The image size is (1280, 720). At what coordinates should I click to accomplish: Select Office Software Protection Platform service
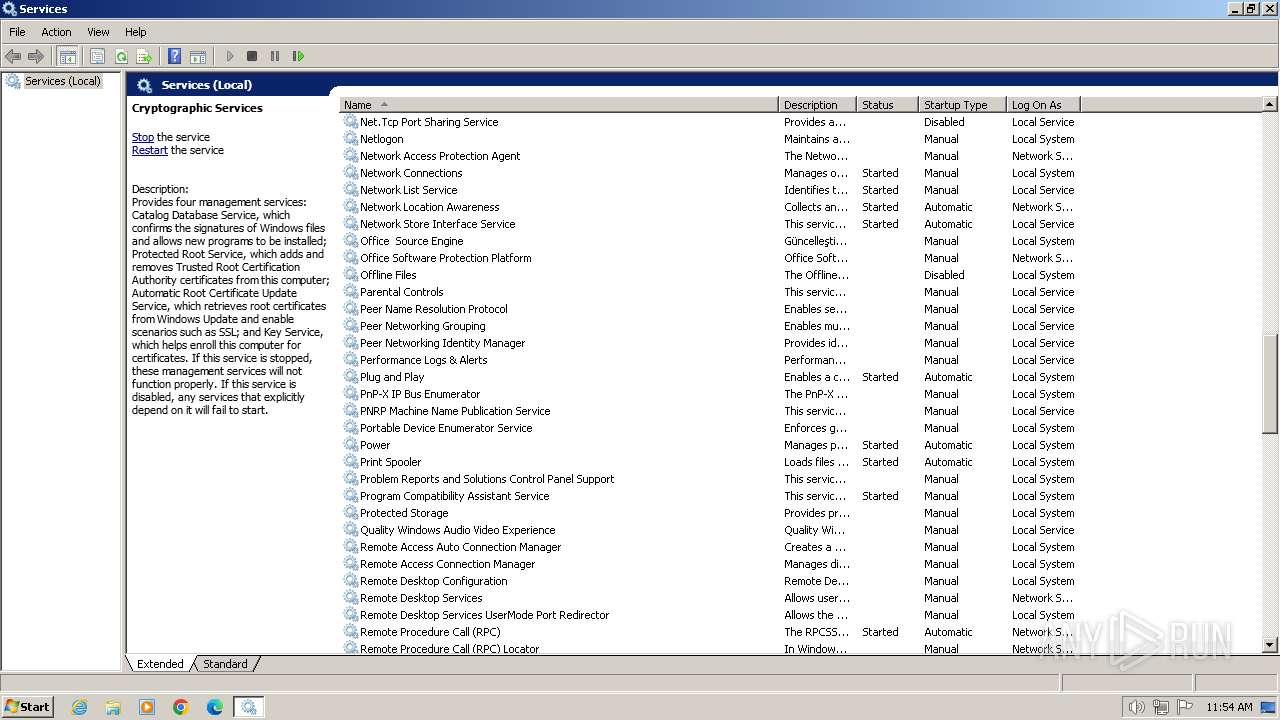click(445, 258)
